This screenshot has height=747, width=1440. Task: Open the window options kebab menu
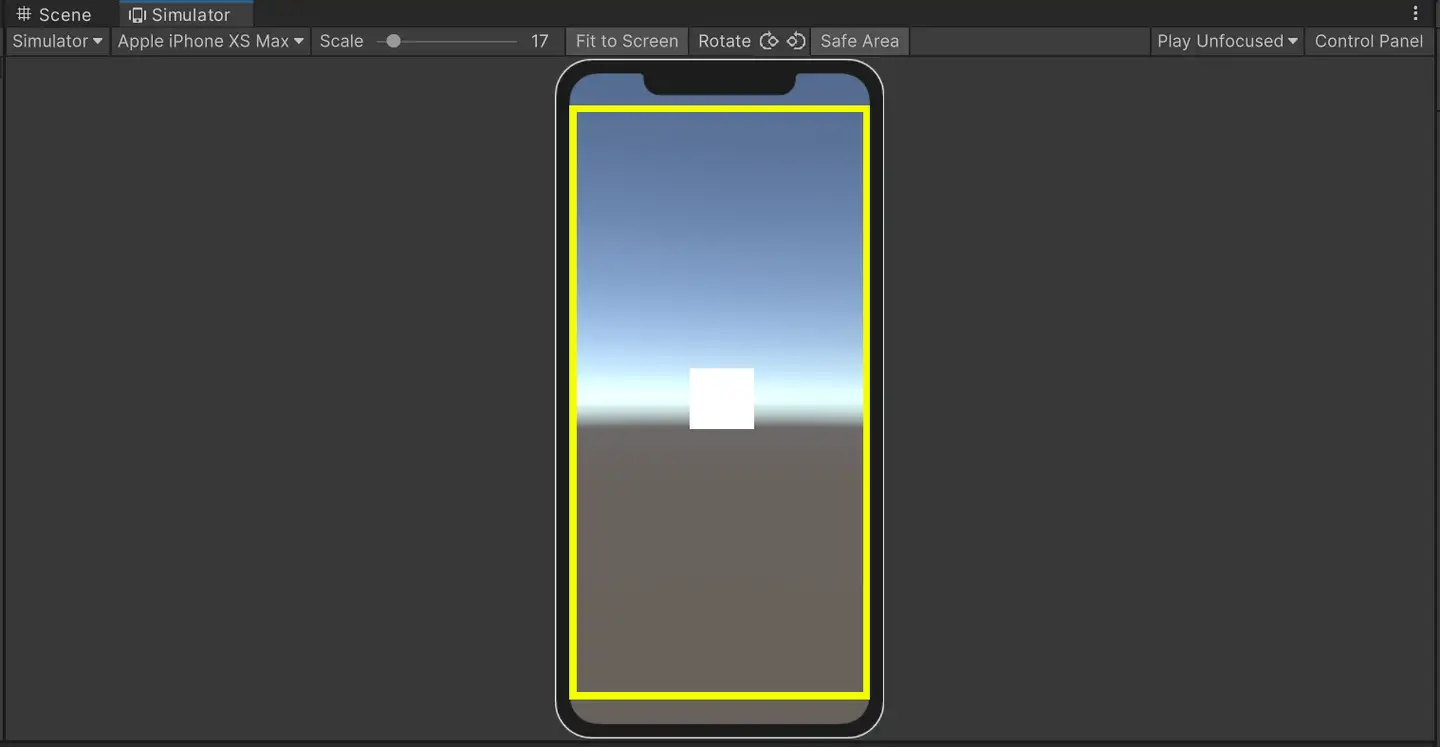(1415, 14)
